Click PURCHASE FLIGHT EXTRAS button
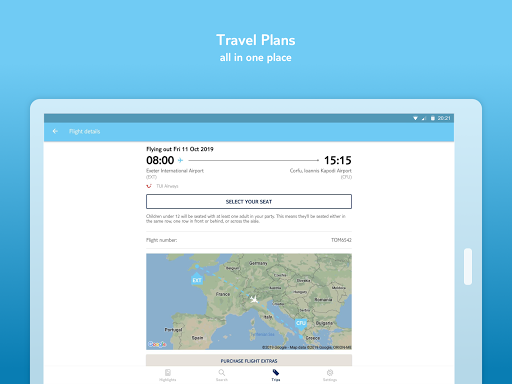 pos(249,360)
